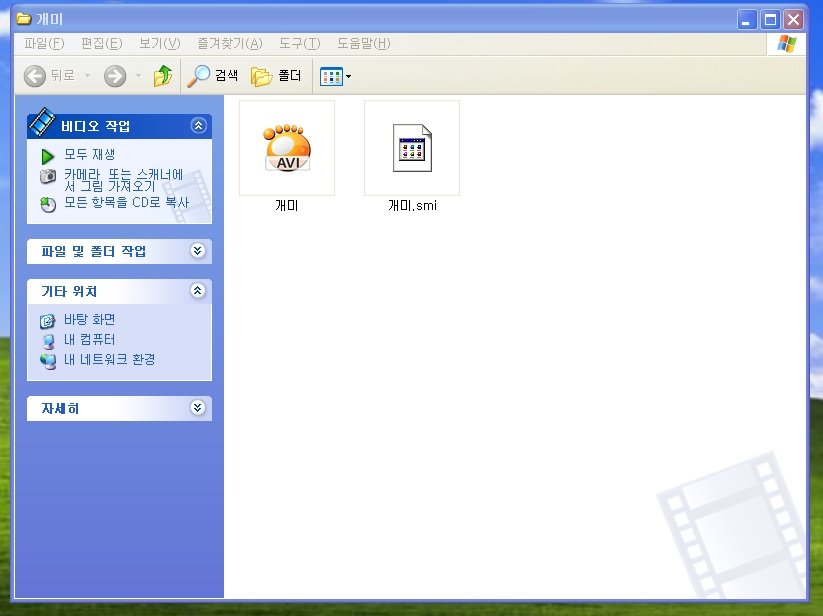The height and width of the screenshot is (616, 823).
Task: Click the Back (뒤로) arrow button
Action: tap(49, 76)
